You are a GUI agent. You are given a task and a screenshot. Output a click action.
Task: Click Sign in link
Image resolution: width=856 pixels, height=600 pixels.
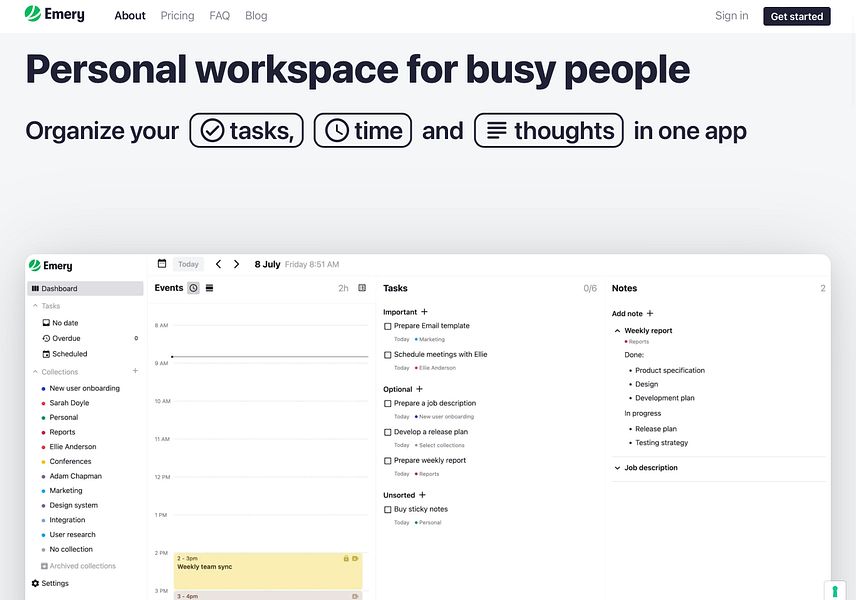click(x=732, y=16)
